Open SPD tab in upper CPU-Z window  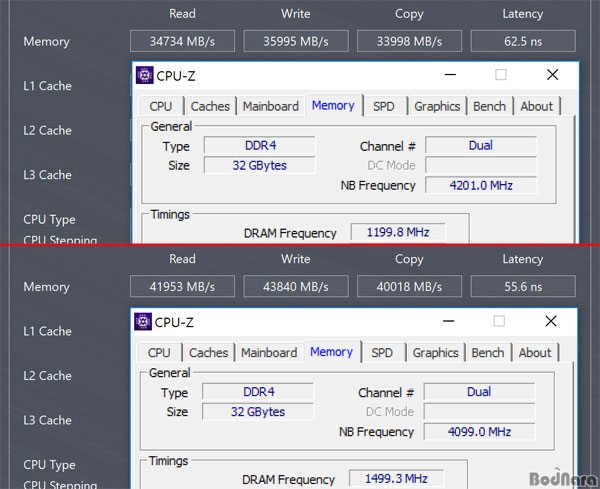tap(384, 106)
